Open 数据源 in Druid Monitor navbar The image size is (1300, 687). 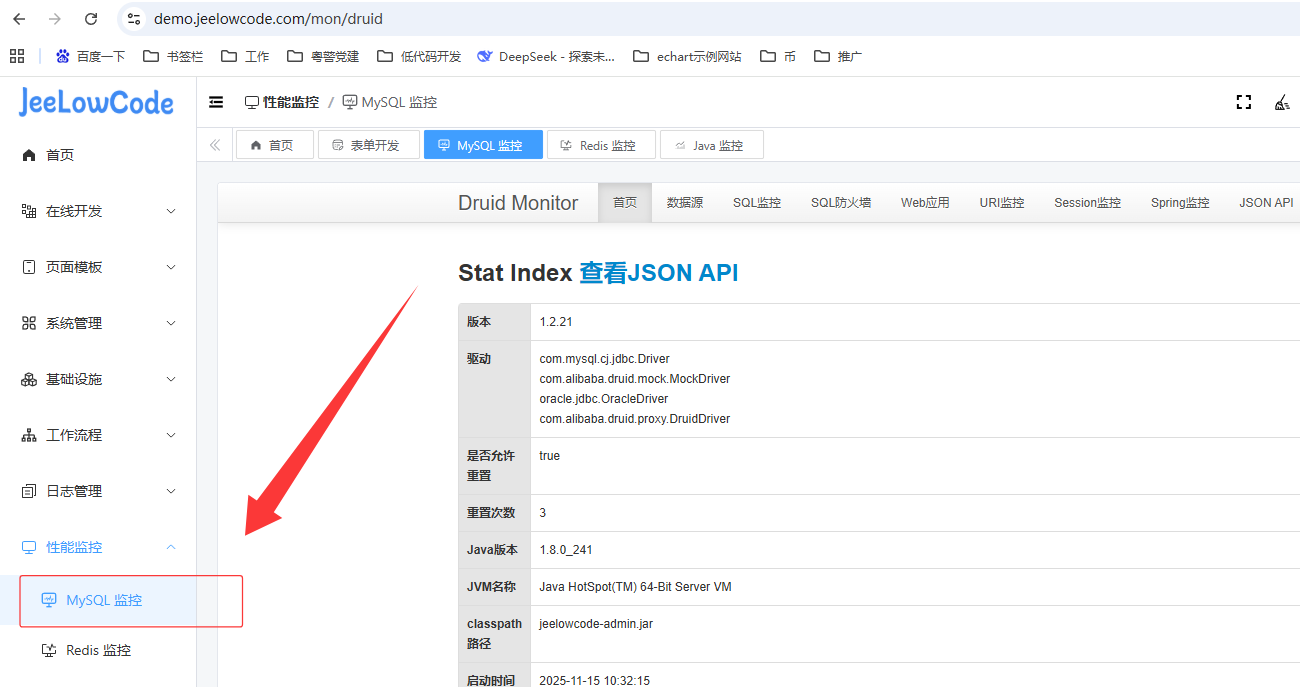coord(685,203)
